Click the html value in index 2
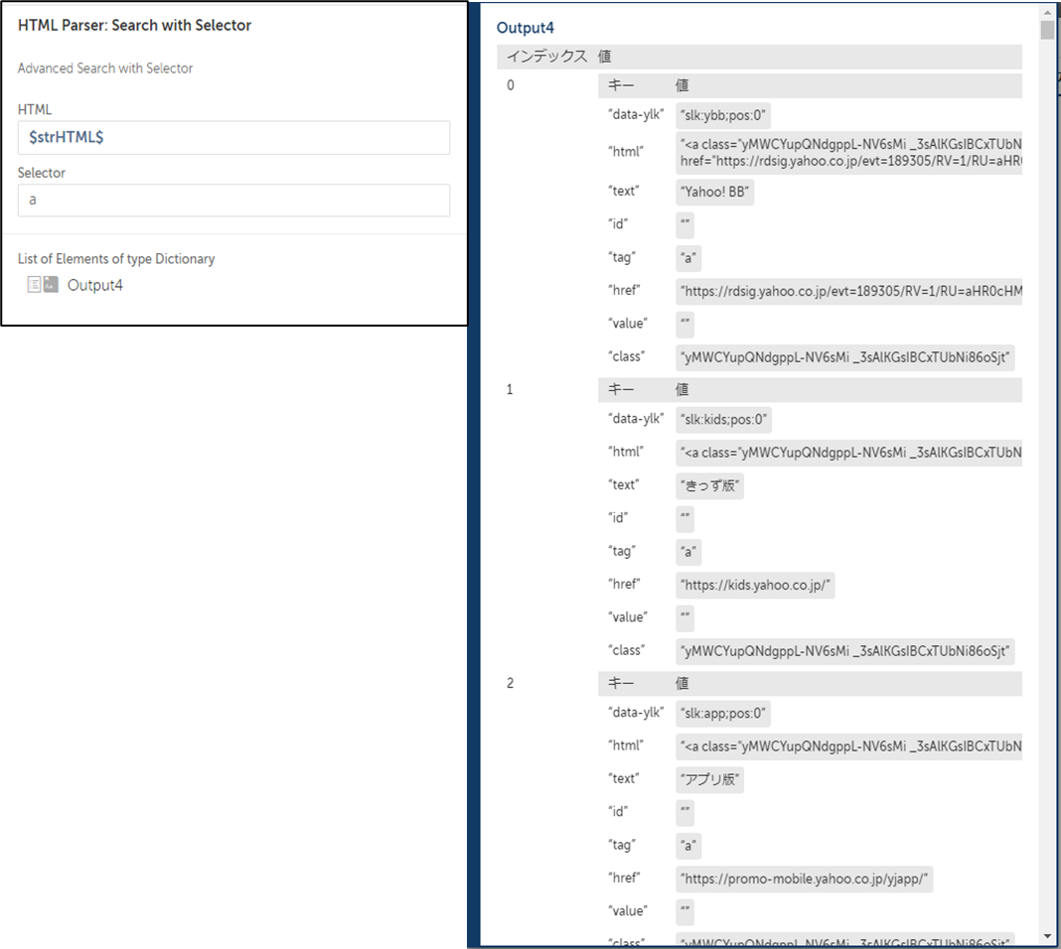 pyautogui.click(x=849, y=746)
